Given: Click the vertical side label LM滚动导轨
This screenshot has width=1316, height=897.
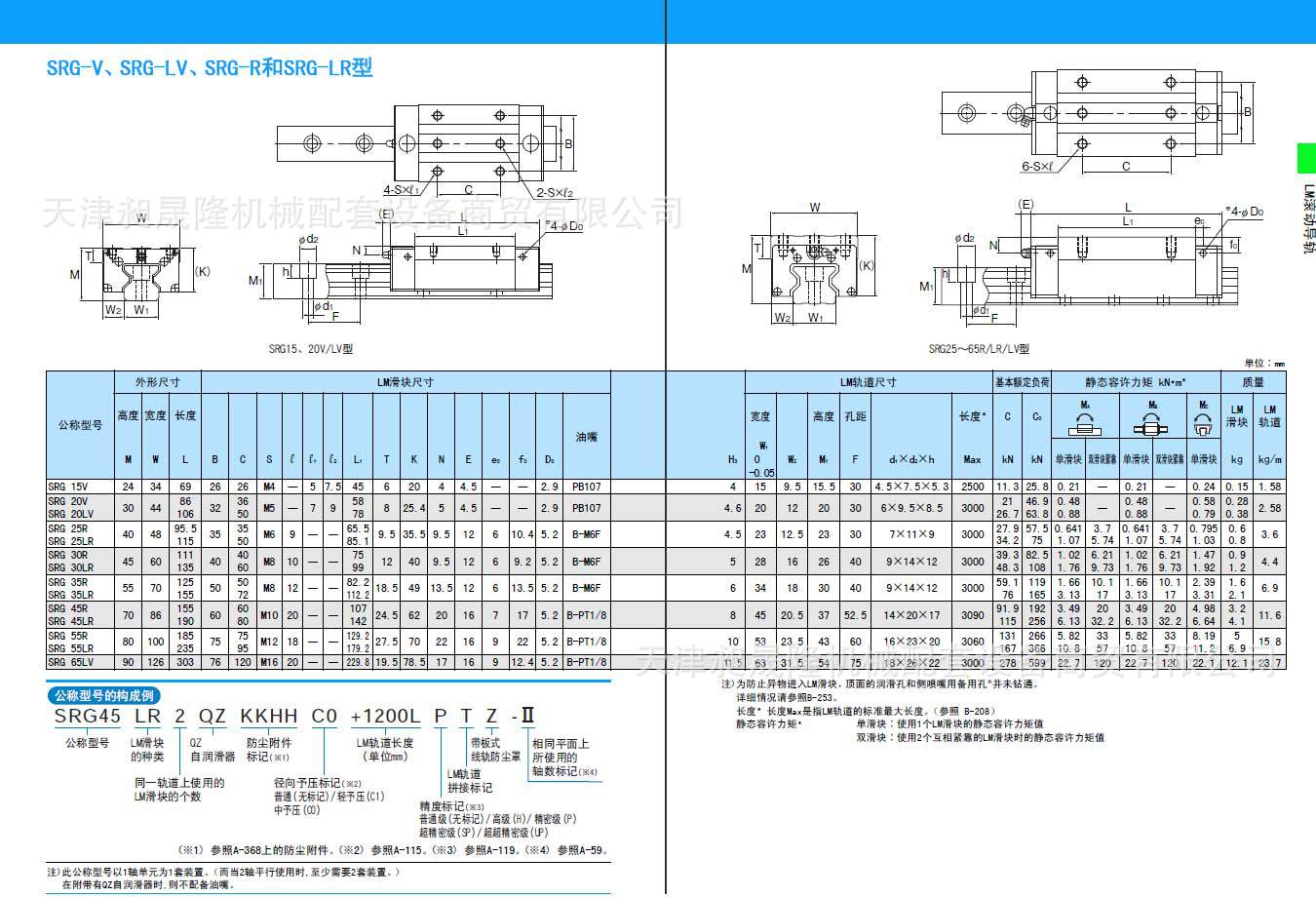Looking at the screenshot, I should pyautogui.click(x=1307, y=219).
